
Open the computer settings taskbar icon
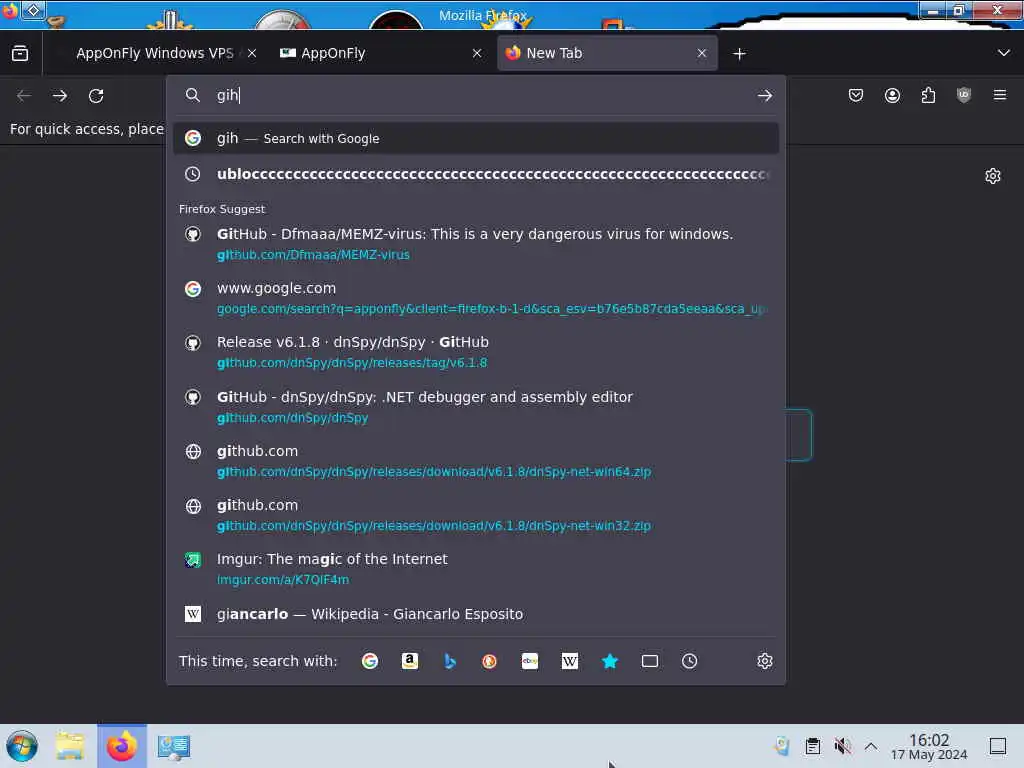(174, 747)
